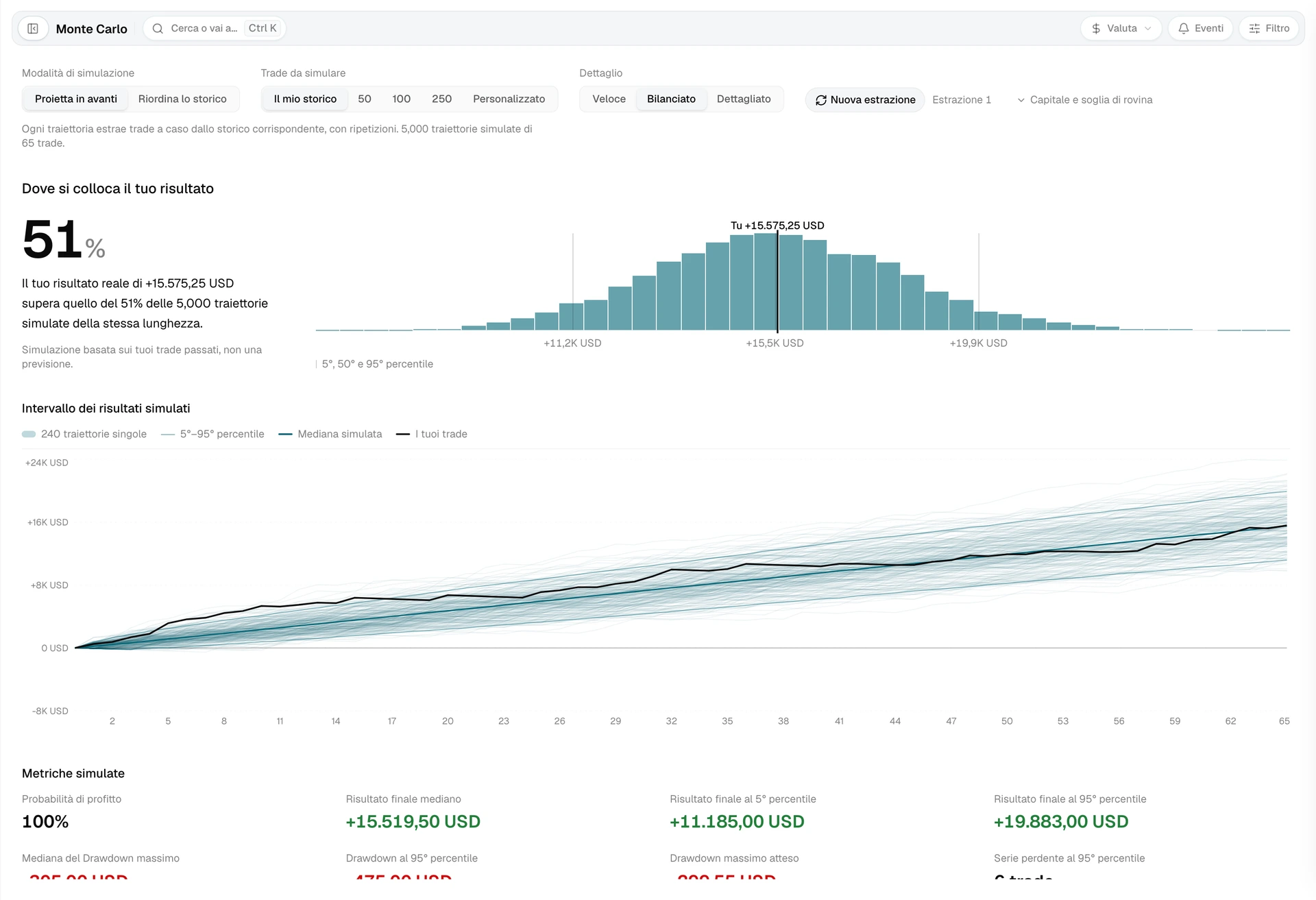Set detail level to Veloce

click(x=609, y=99)
